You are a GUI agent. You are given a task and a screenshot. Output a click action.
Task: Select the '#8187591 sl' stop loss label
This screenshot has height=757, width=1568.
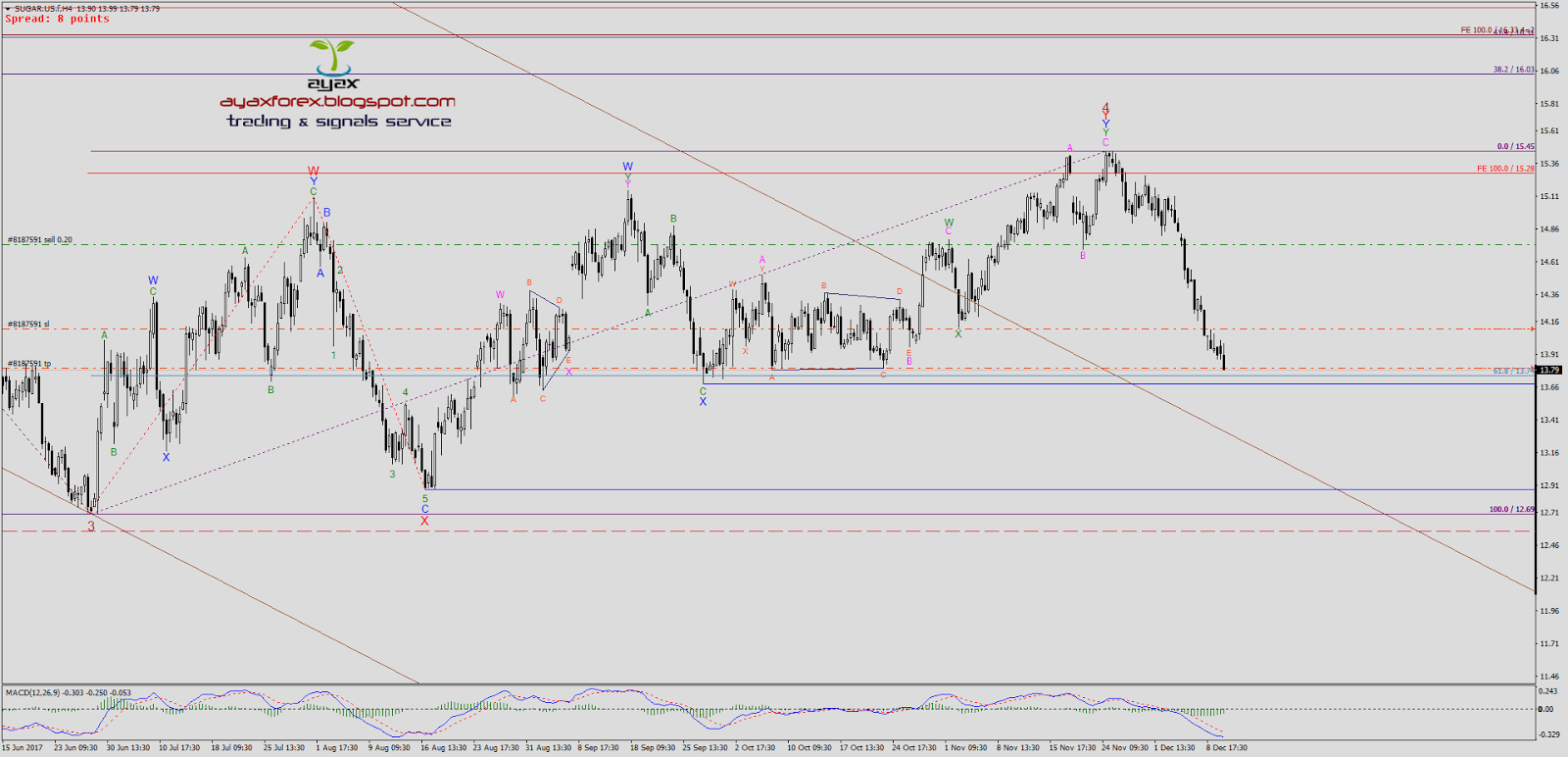[x=28, y=325]
